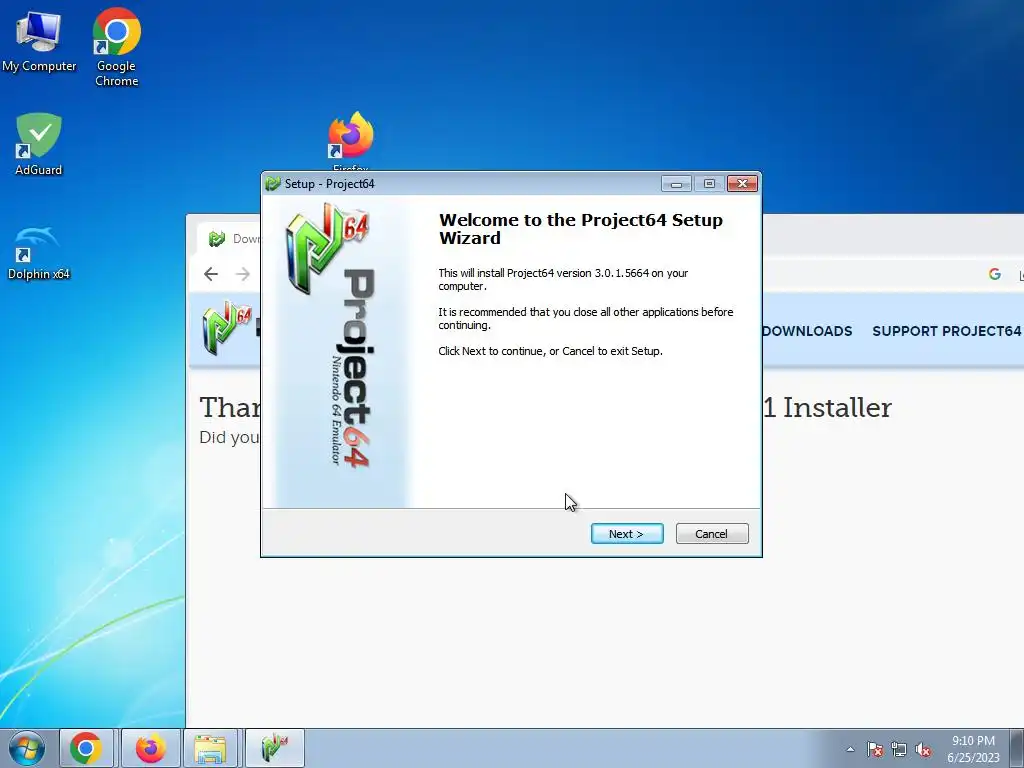Cancel the Project64 setup wizard
Image resolution: width=1024 pixels, height=768 pixels.
coord(712,534)
